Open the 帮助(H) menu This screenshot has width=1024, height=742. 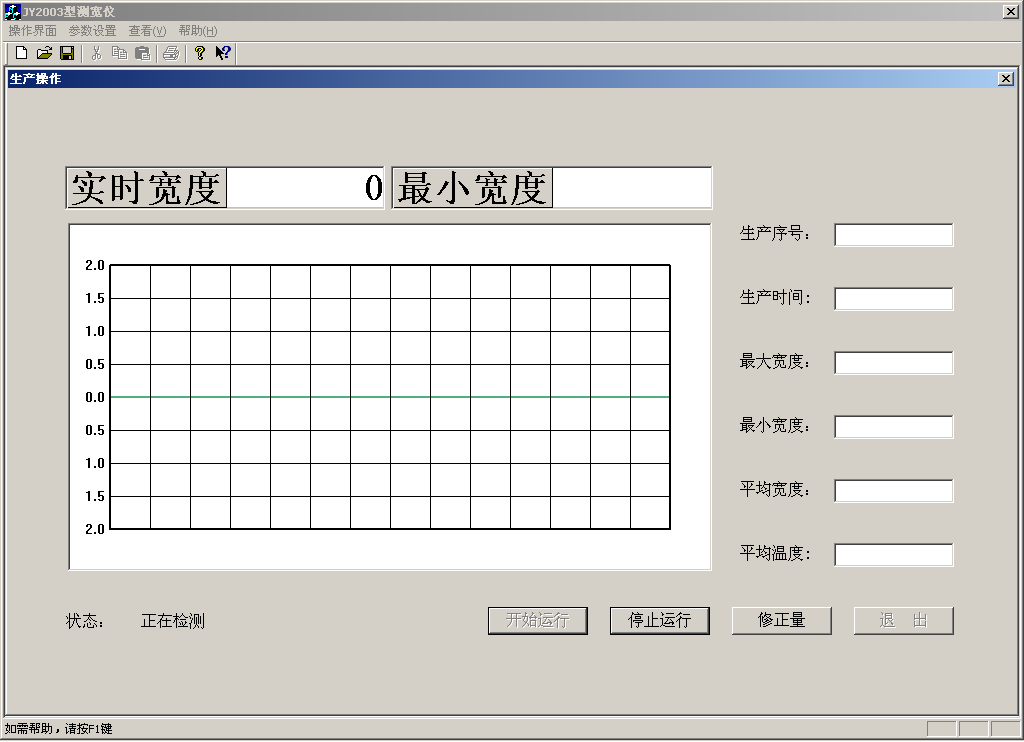click(x=197, y=31)
